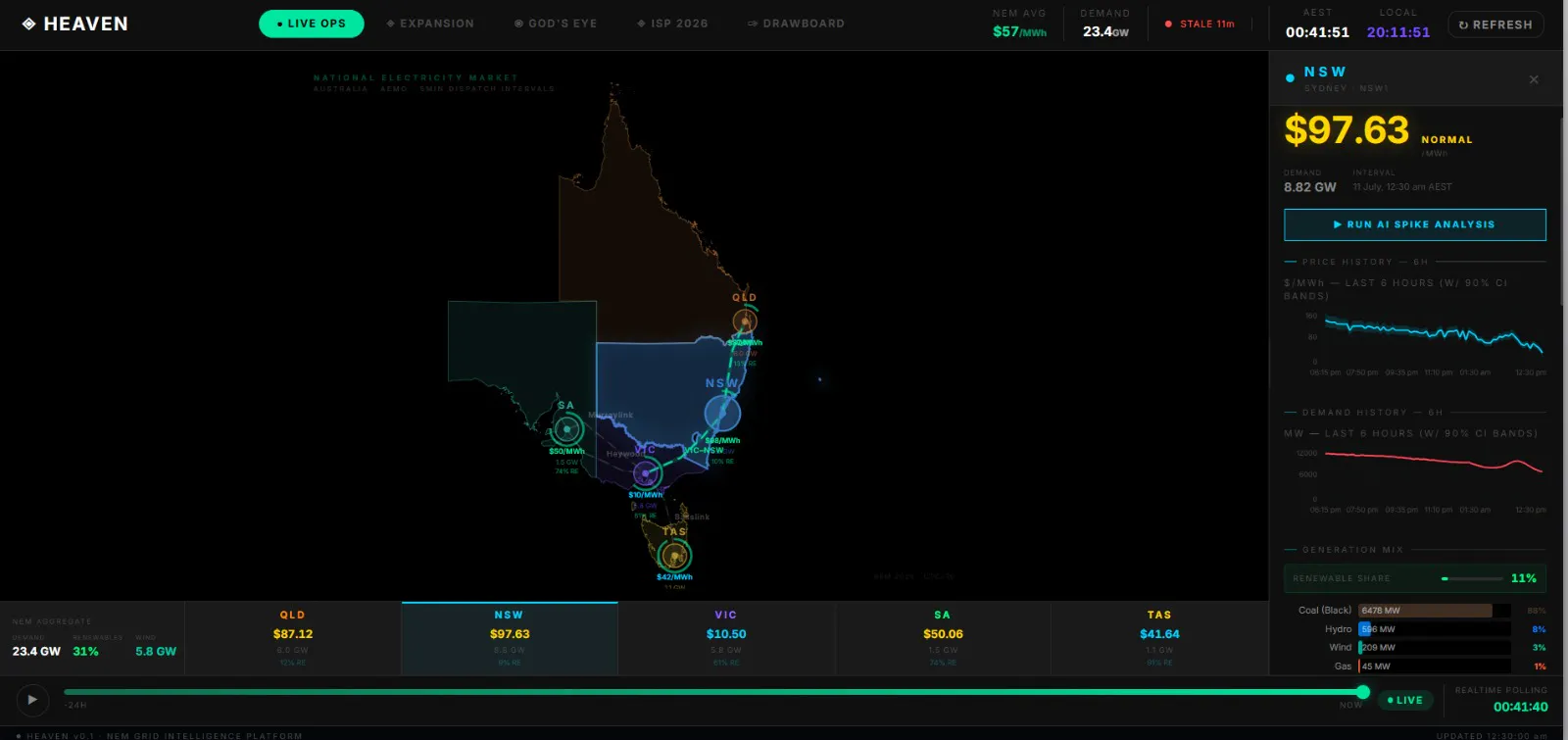Click the Murraylink interconnector label

coord(611,416)
